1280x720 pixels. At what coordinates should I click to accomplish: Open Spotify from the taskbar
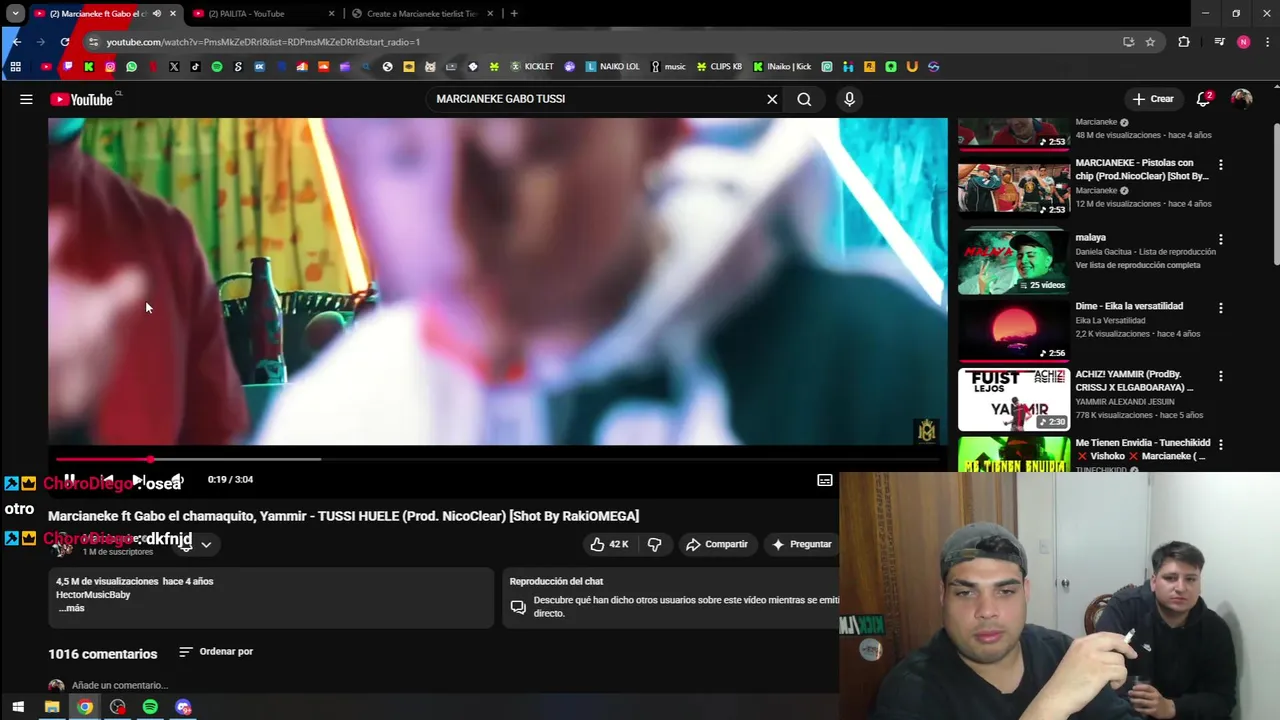tap(150, 707)
